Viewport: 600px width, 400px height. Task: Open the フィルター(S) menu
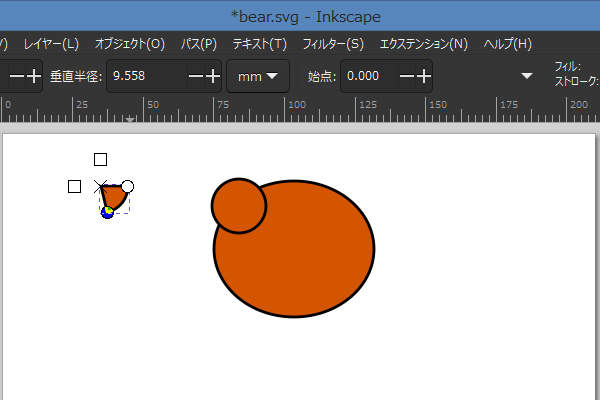tap(333, 44)
